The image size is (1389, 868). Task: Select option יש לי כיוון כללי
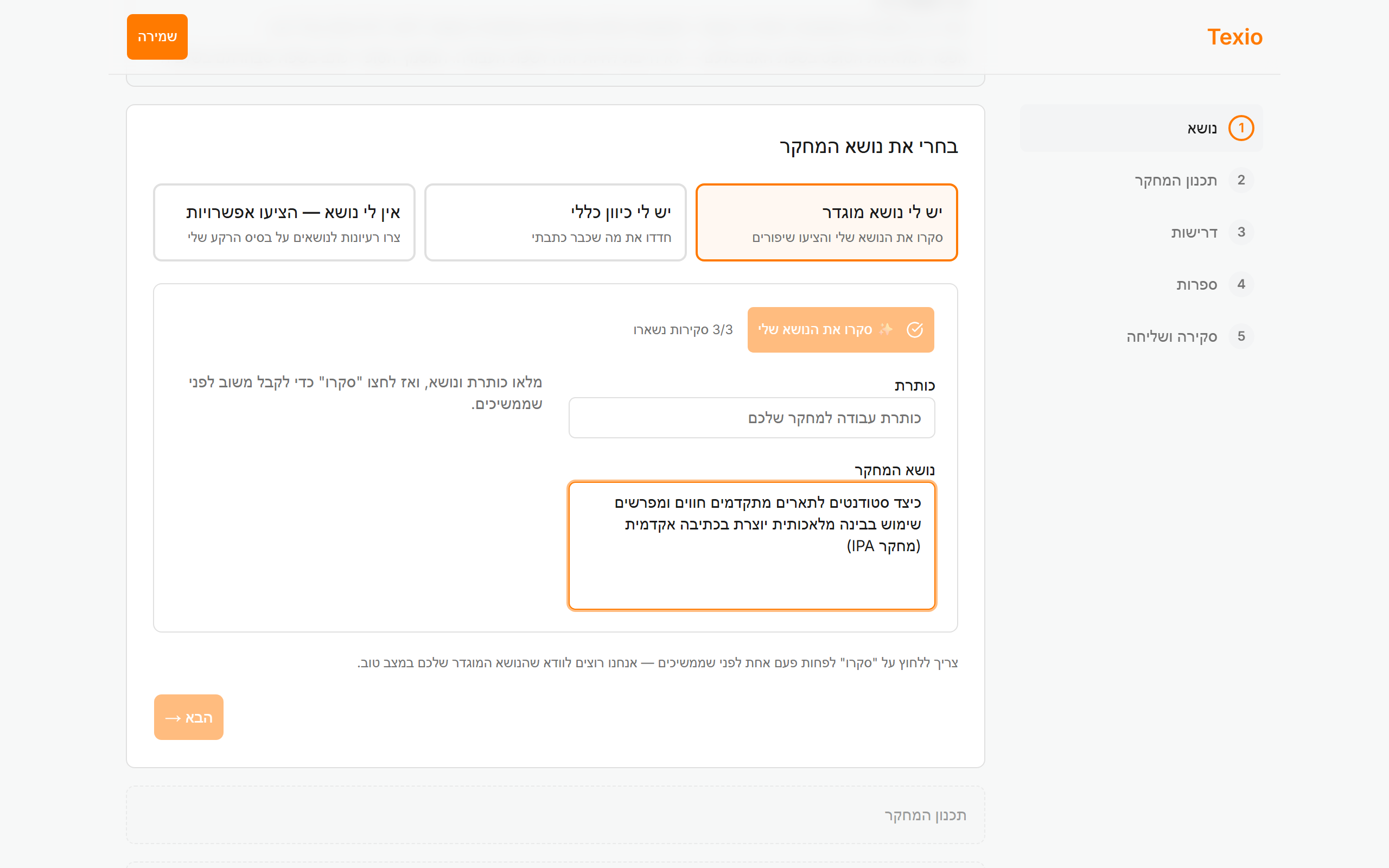pos(555,222)
